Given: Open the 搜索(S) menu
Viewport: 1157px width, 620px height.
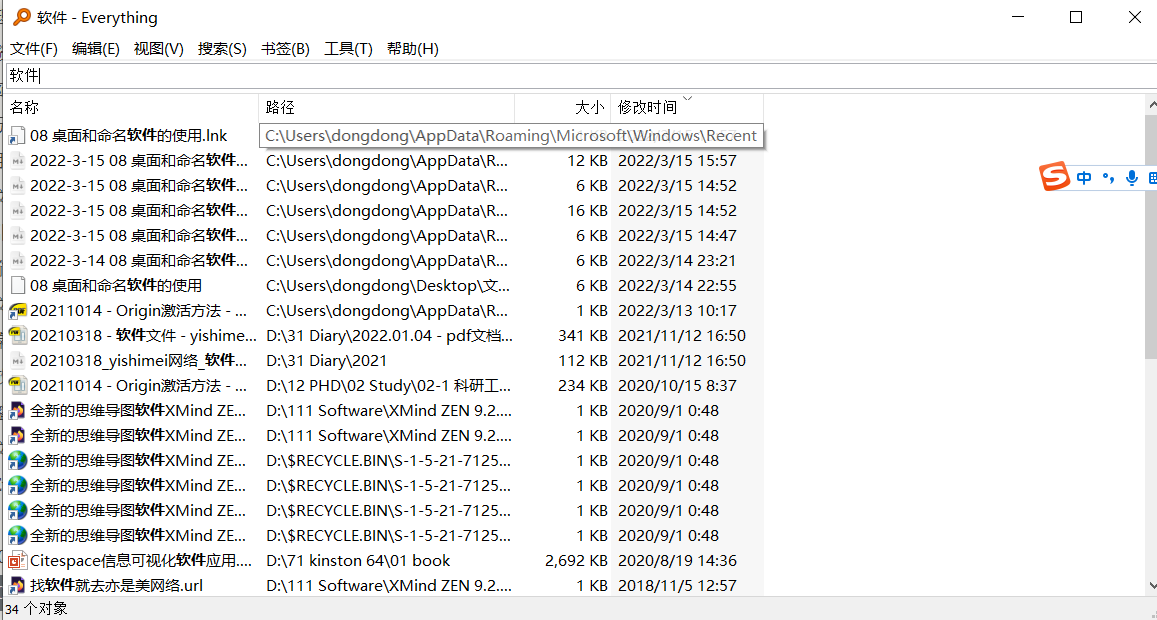Looking at the screenshot, I should [222, 49].
